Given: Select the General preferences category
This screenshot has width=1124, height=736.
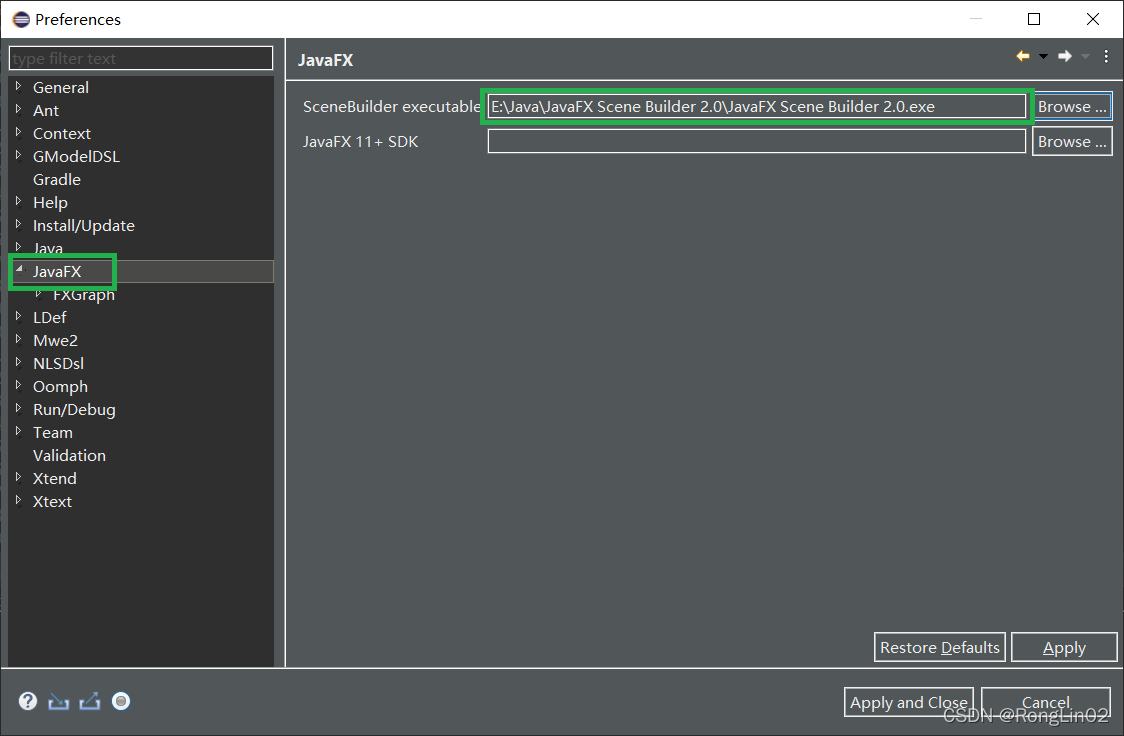Looking at the screenshot, I should click(61, 87).
